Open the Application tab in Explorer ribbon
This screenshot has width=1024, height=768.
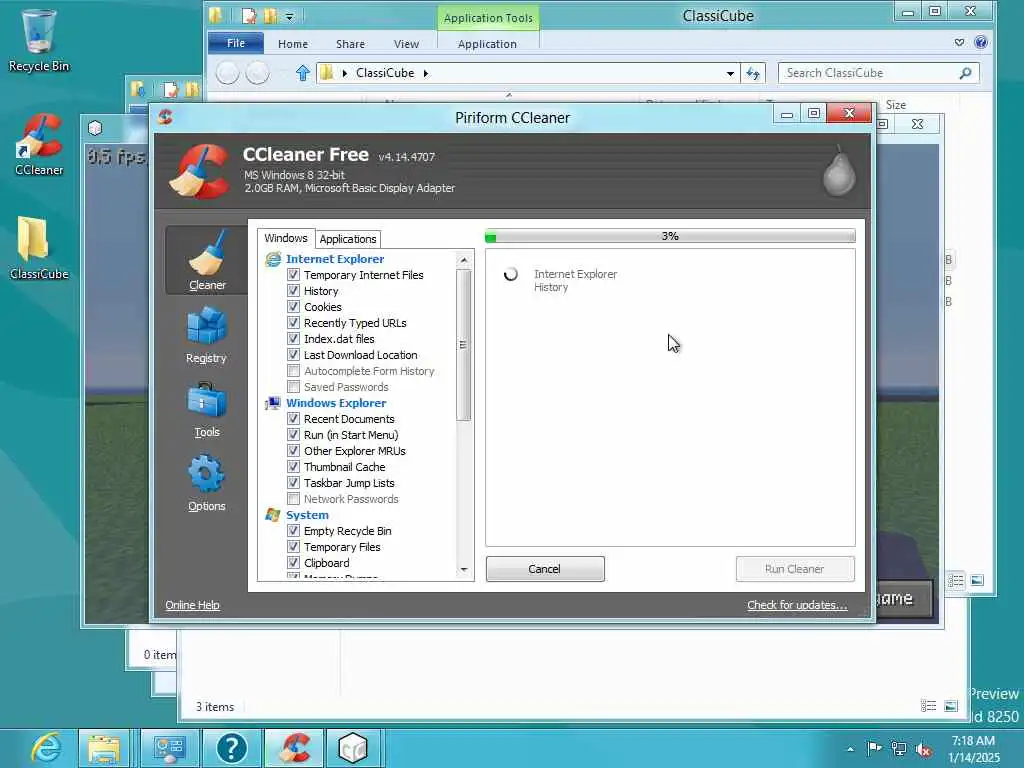tap(487, 44)
